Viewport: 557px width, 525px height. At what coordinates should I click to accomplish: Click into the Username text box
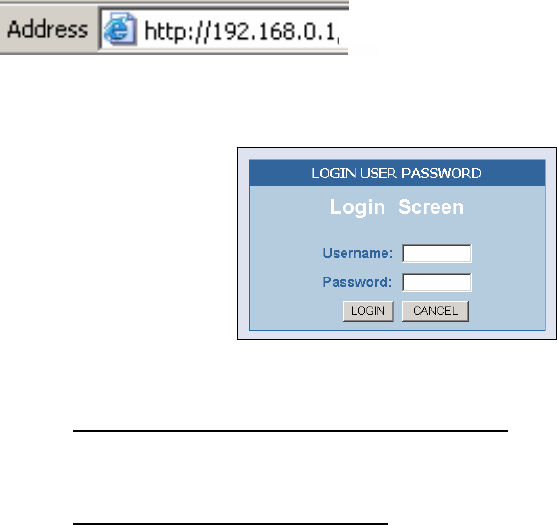pyautogui.click(x=437, y=253)
